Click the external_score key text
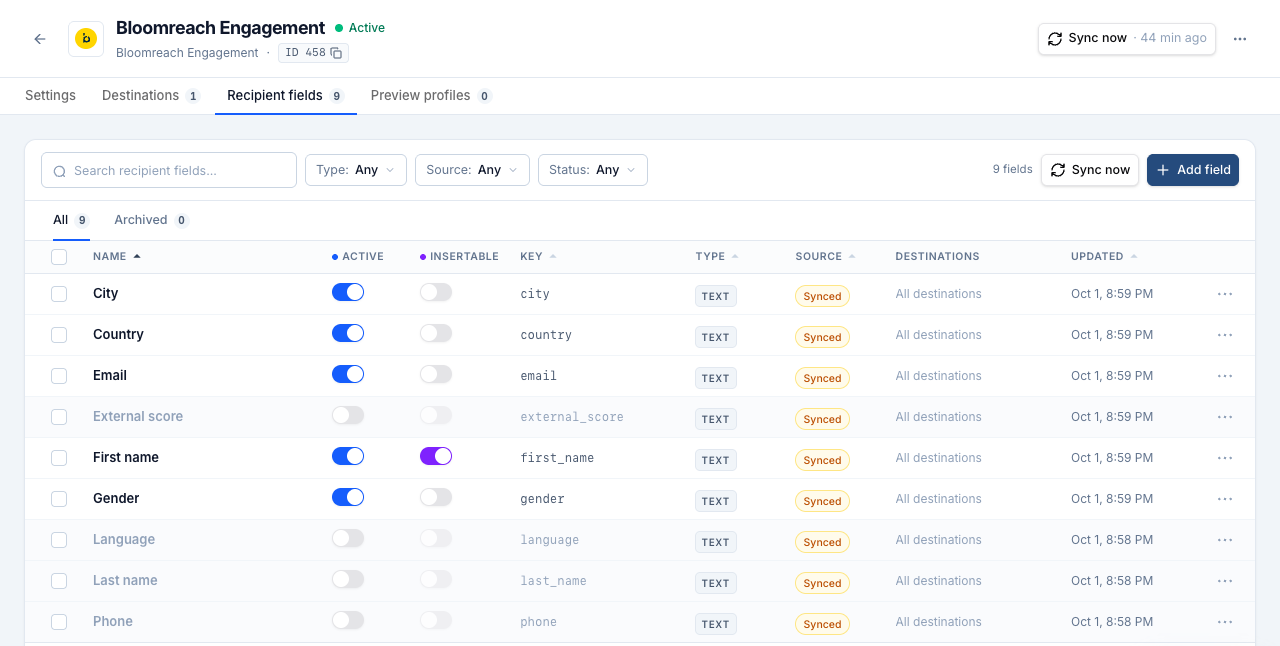1280x646 pixels. coord(572,417)
